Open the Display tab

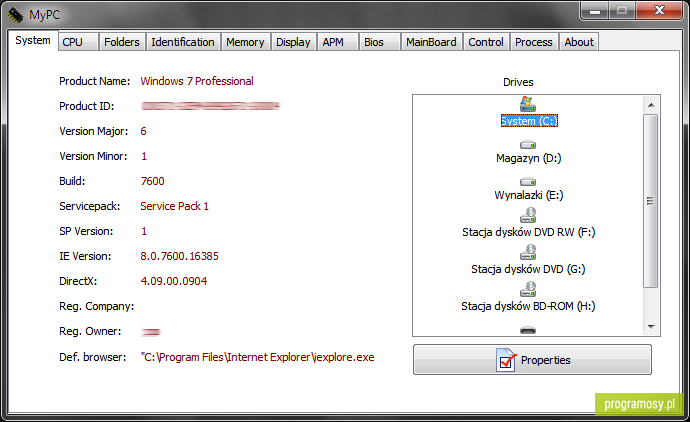coord(294,42)
